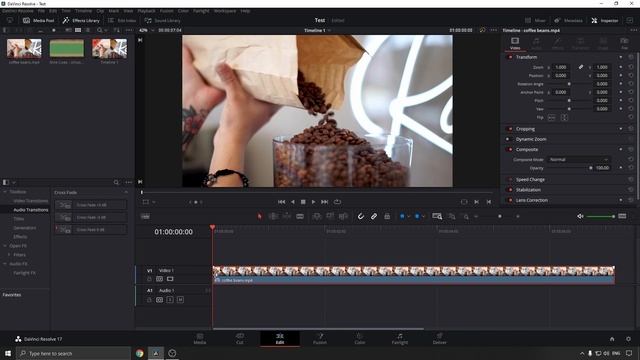
Task: Select the Timeline 1 thumbnail in media pool
Action: (x=109, y=48)
